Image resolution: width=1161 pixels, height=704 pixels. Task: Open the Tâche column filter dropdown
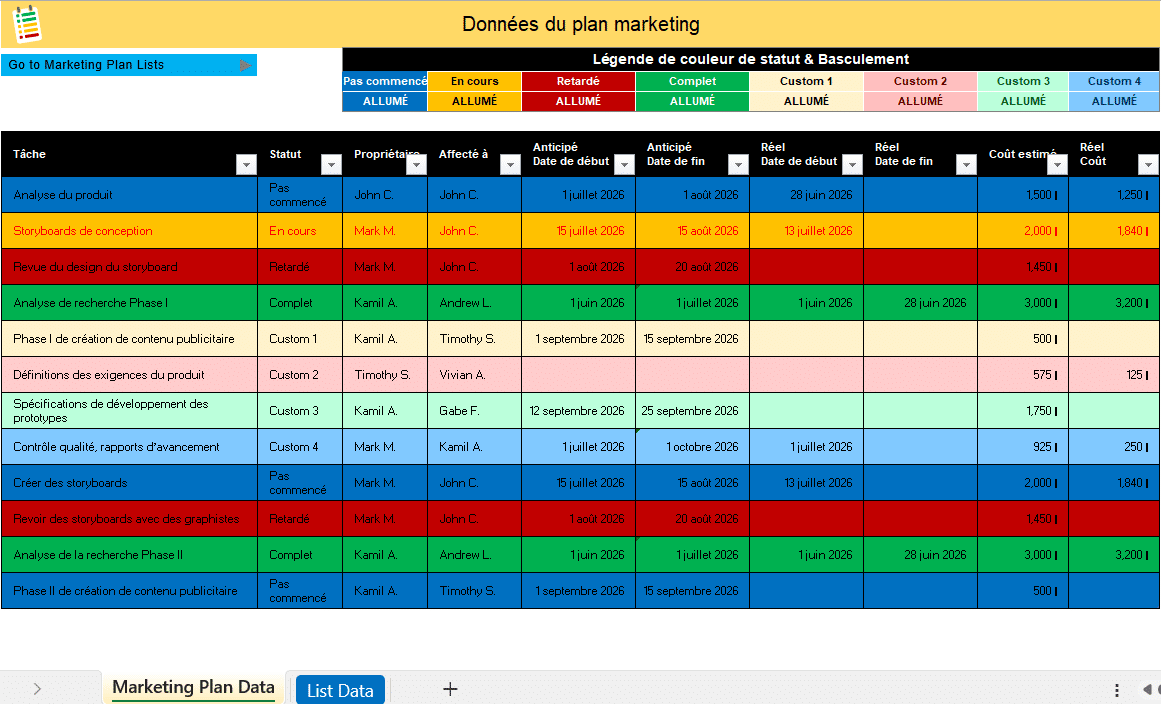pyautogui.click(x=246, y=165)
